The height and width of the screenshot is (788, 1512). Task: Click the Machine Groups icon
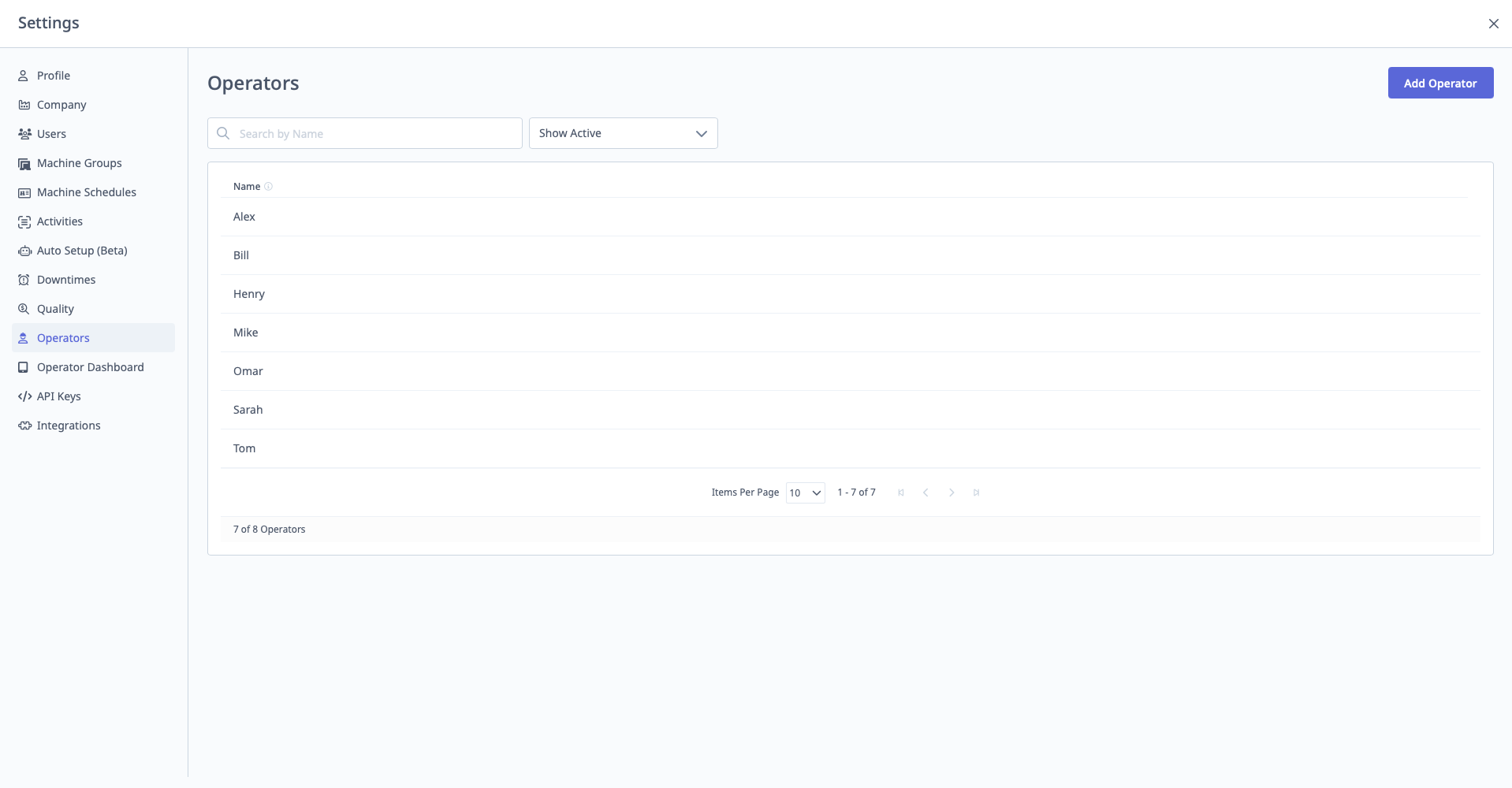tap(24, 164)
